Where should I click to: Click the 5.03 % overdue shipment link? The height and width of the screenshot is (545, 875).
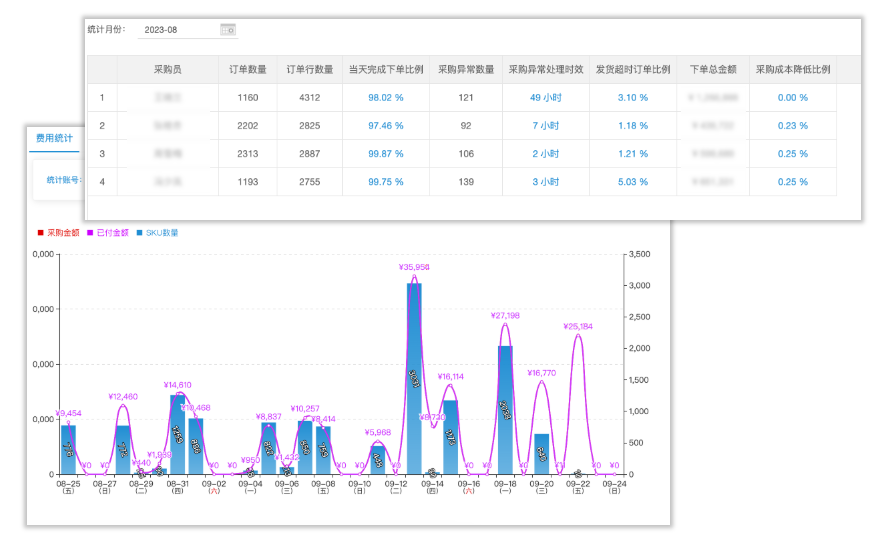[x=633, y=182]
